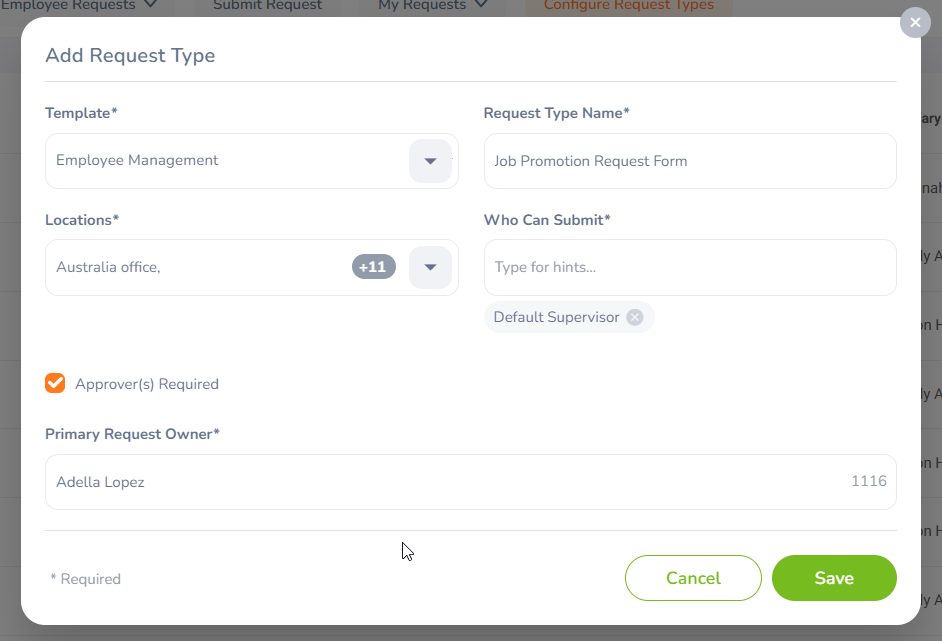Cancel the new request type
Image resolution: width=942 pixels, height=641 pixels.
pos(693,578)
